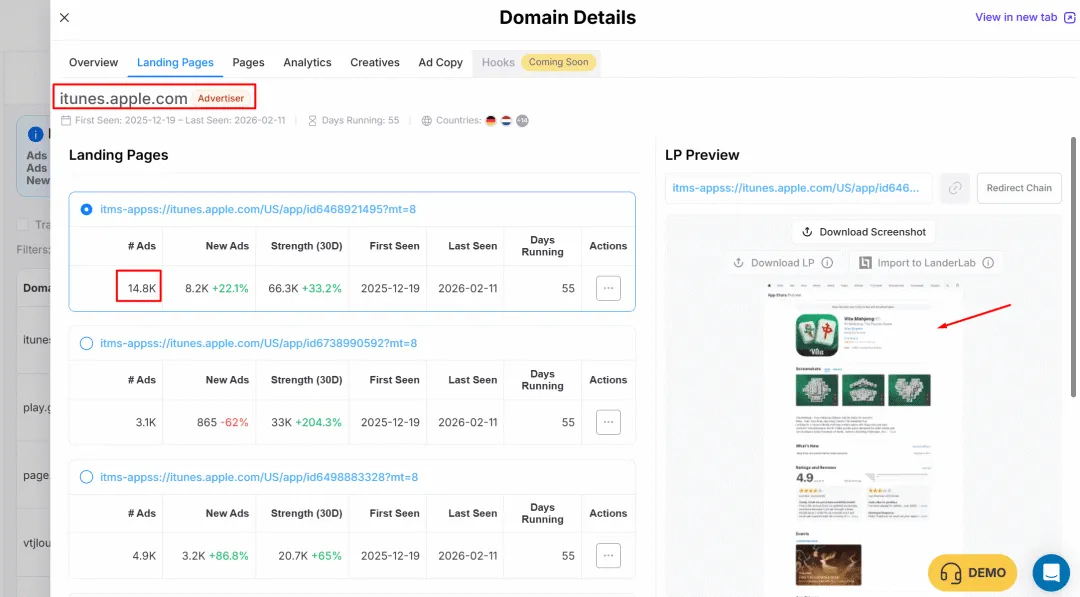Select radio for id6498883328 landing page
This screenshot has height=597, width=1080.
click(x=86, y=477)
